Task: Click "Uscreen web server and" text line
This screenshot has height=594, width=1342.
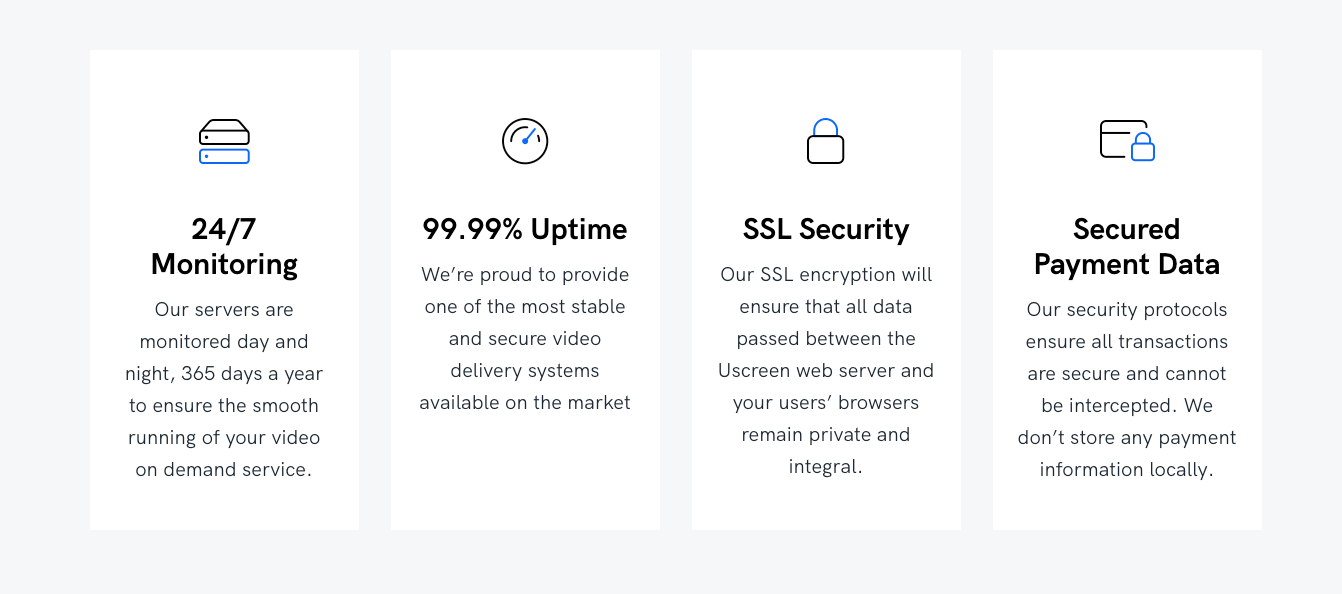Action: pos(826,371)
